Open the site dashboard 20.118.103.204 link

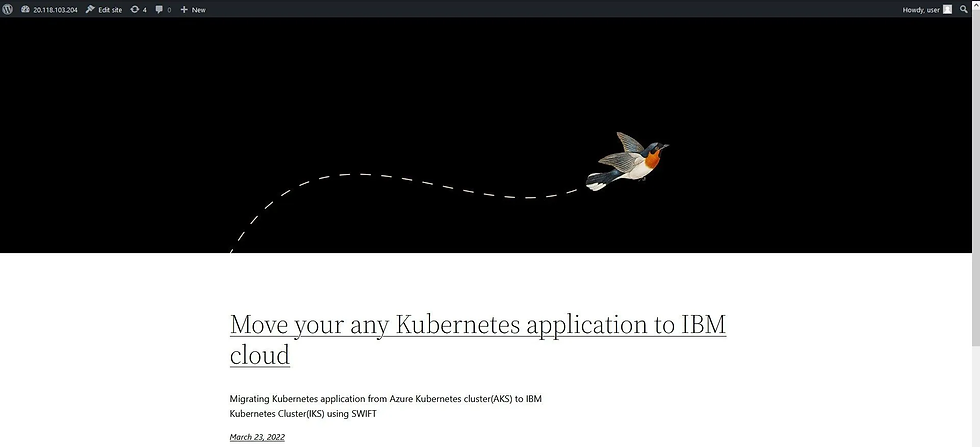pyautogui.click(x=49, y=9)
